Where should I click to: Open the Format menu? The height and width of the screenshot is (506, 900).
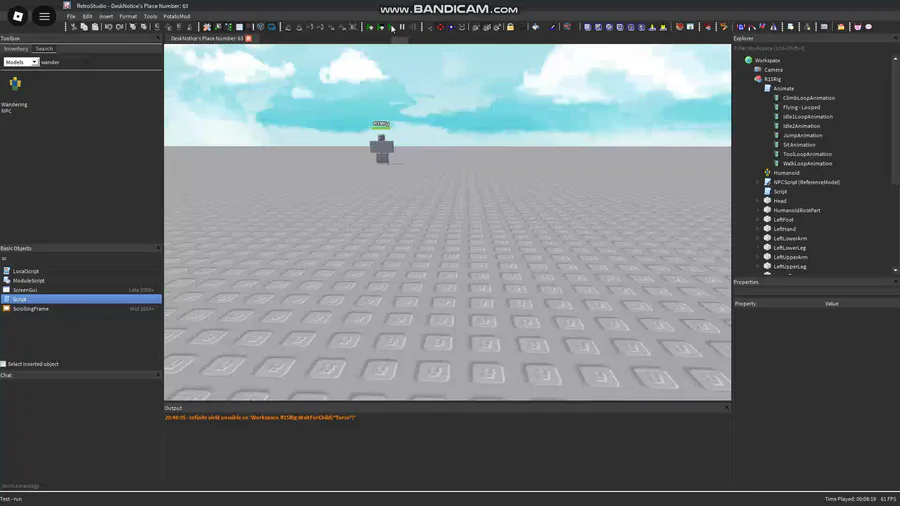point(128,17)
